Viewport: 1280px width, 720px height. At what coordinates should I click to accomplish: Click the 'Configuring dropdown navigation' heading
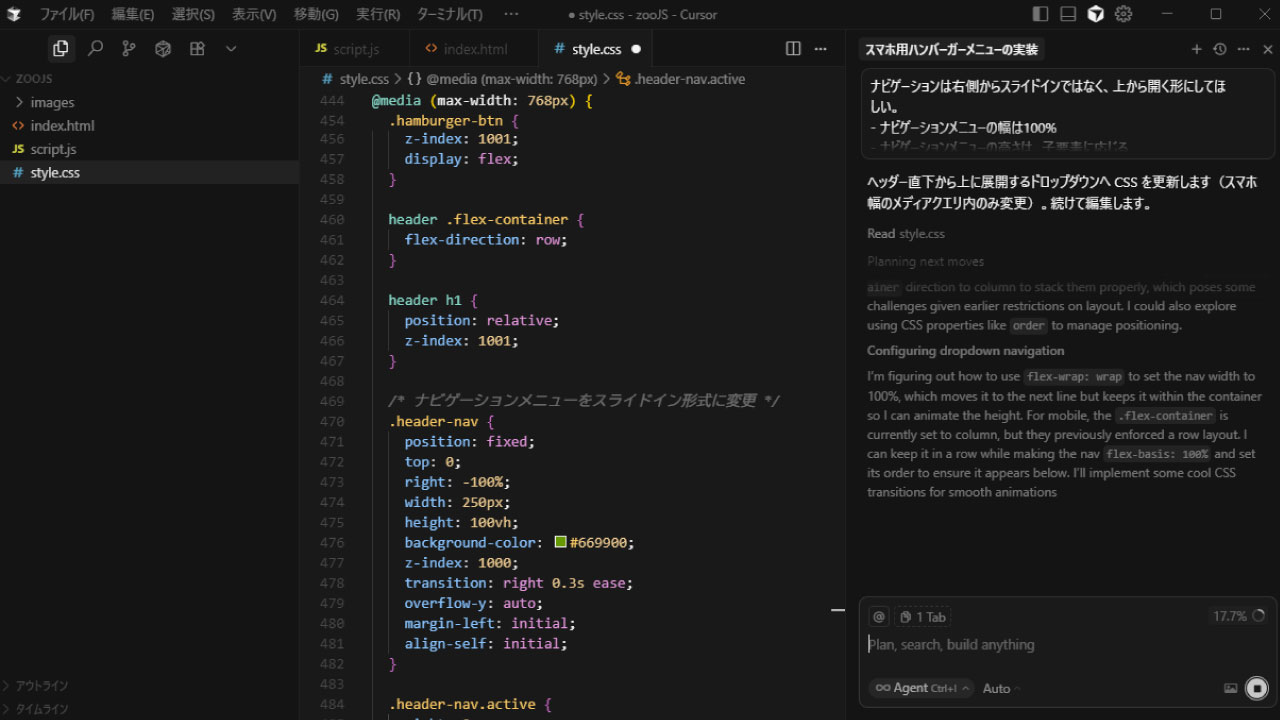pyautogui.click(x=965, y=351)
